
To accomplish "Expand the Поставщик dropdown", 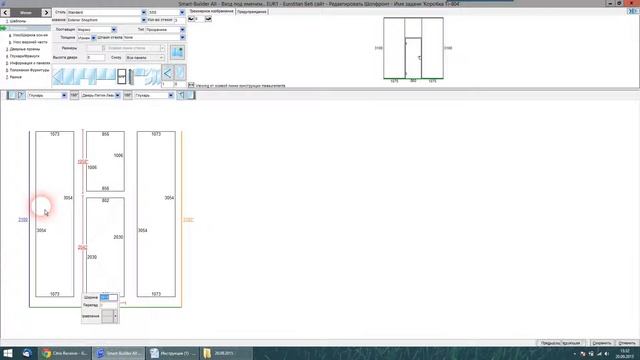I will [x=114, y=30].
